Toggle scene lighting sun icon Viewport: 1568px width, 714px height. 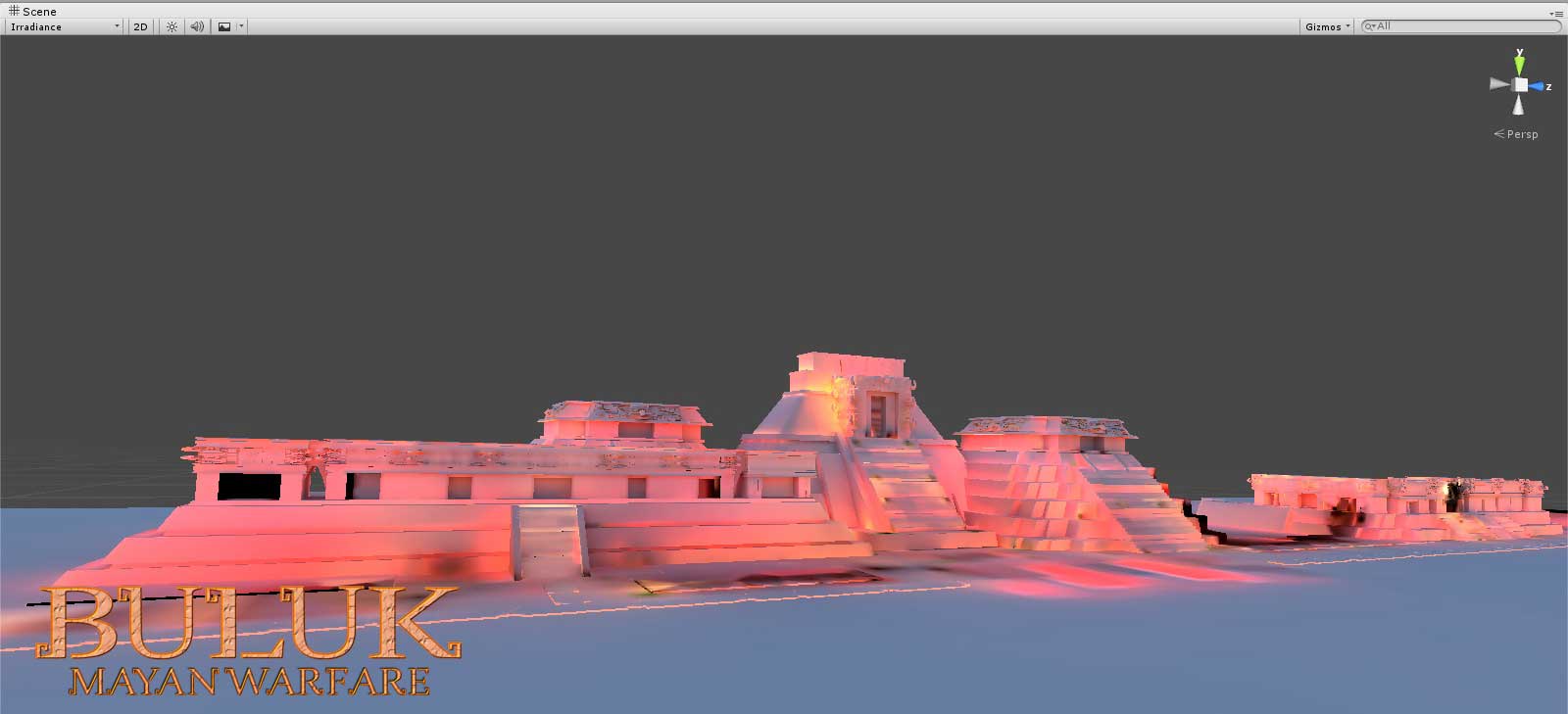coord(171,26)
